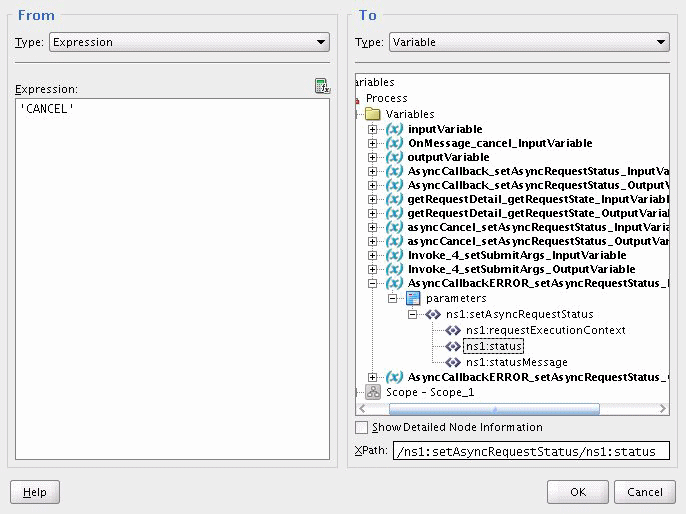This screenshot has width=686, height=514.
Task: Expand the OnMessage_cancel_InputVariable node
Action: pos(372,143)
